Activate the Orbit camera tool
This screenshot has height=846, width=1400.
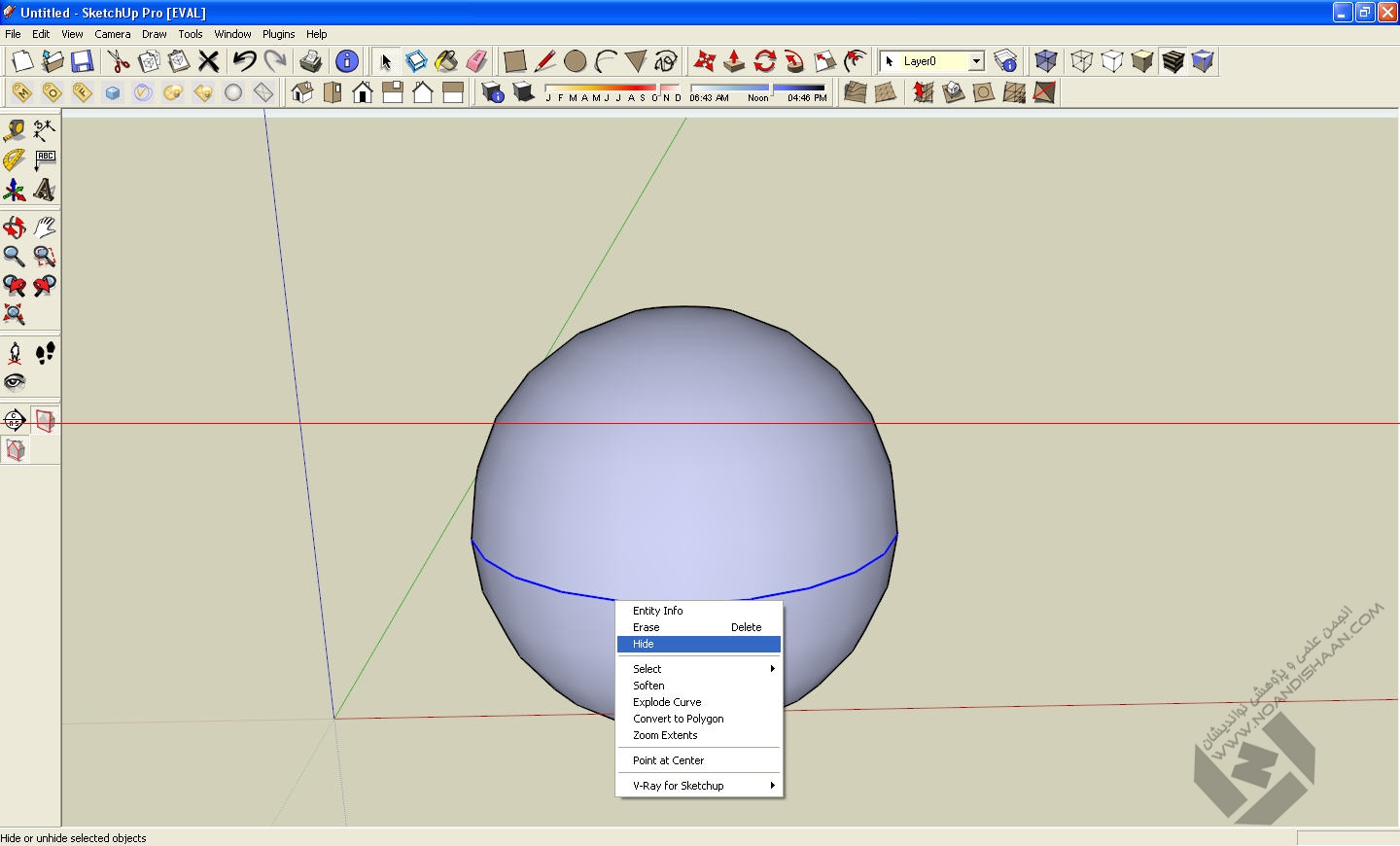[x=14, y=228]
